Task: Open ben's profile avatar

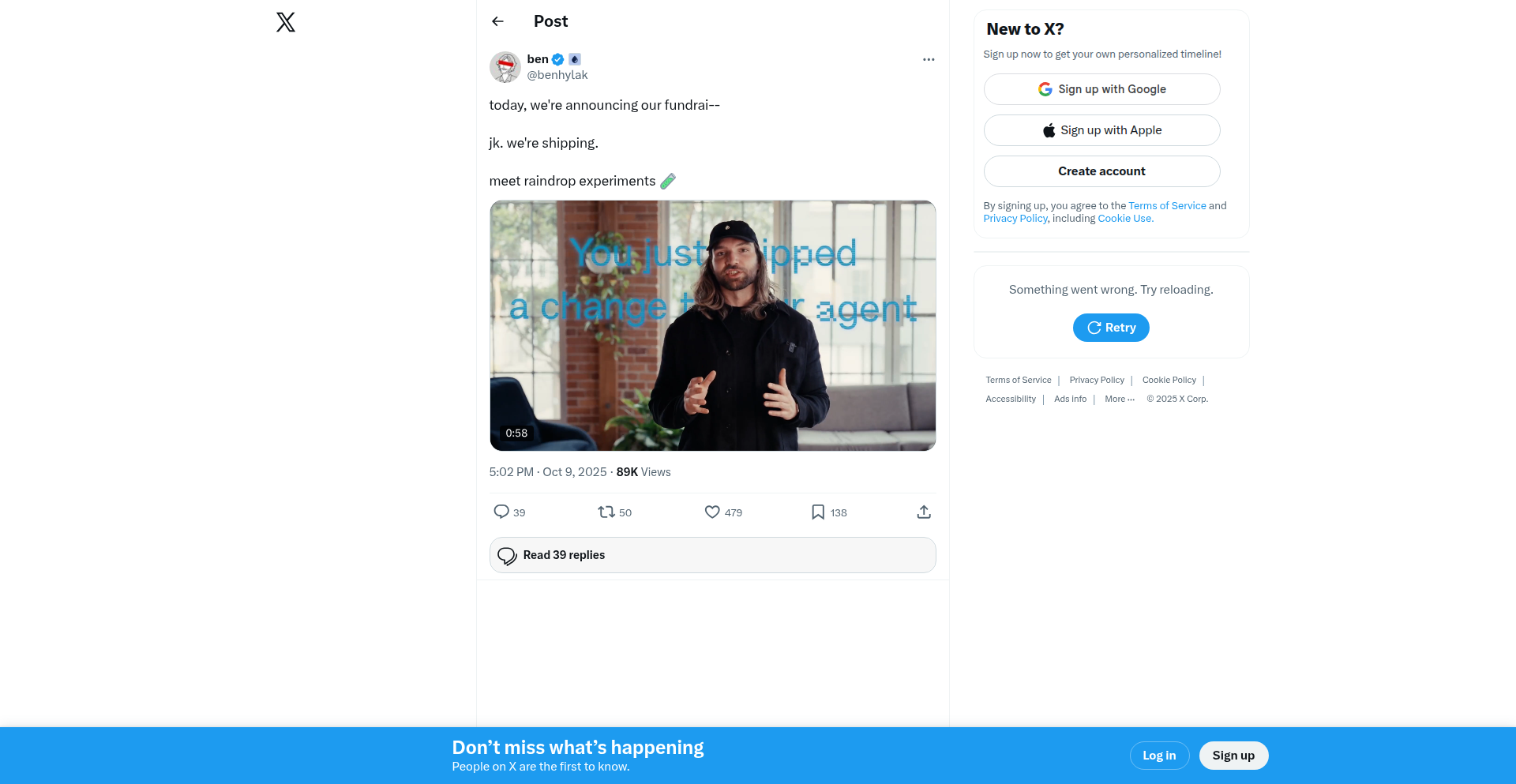Action: click(x=505, y=67)
